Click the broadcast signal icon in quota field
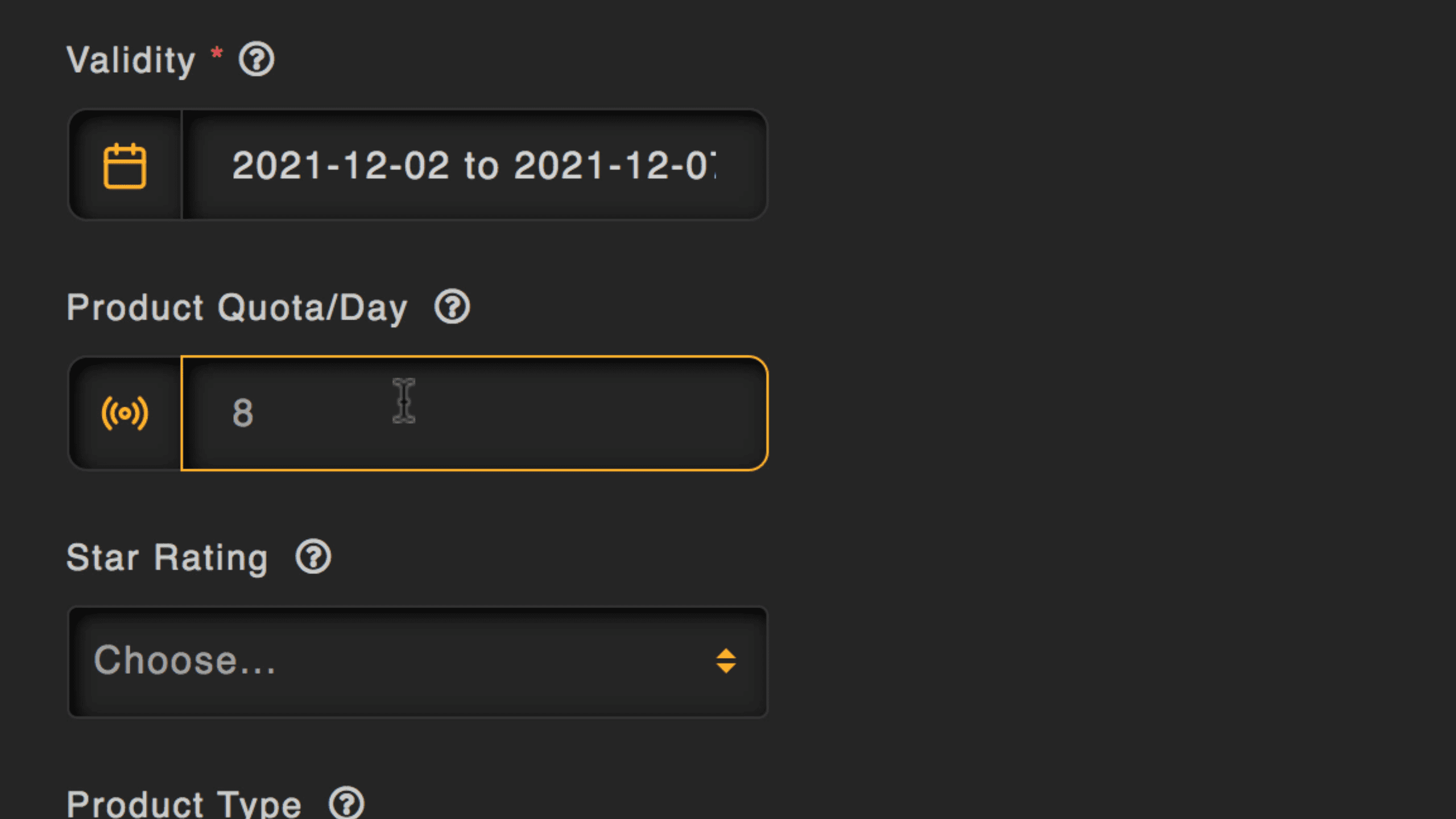Viewport: 1456px width, 819px height. coord(125,413)
